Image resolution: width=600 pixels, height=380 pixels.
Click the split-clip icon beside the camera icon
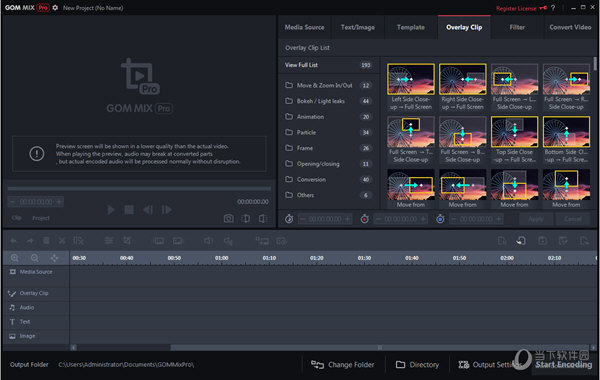[246, 219]
